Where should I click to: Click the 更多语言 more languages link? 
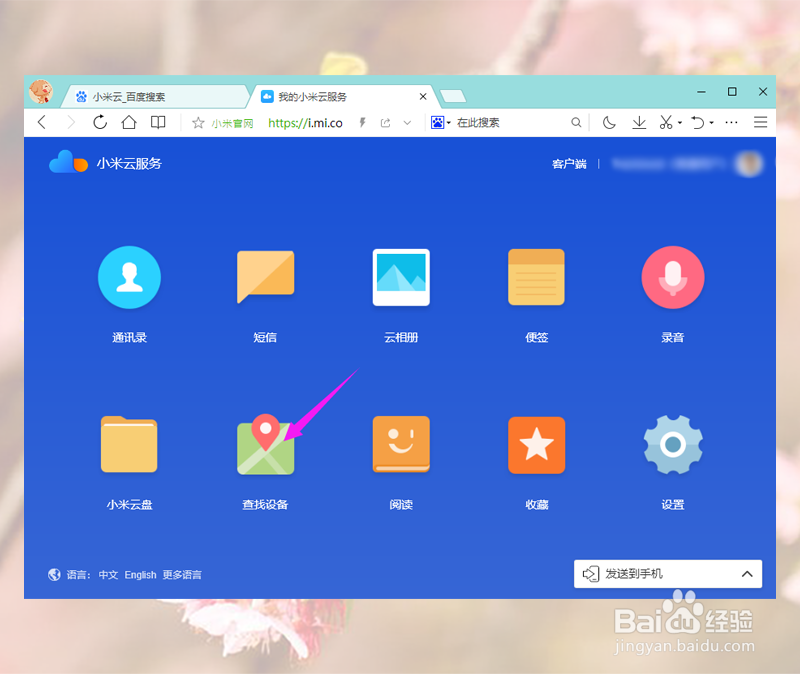coord(182,575)
